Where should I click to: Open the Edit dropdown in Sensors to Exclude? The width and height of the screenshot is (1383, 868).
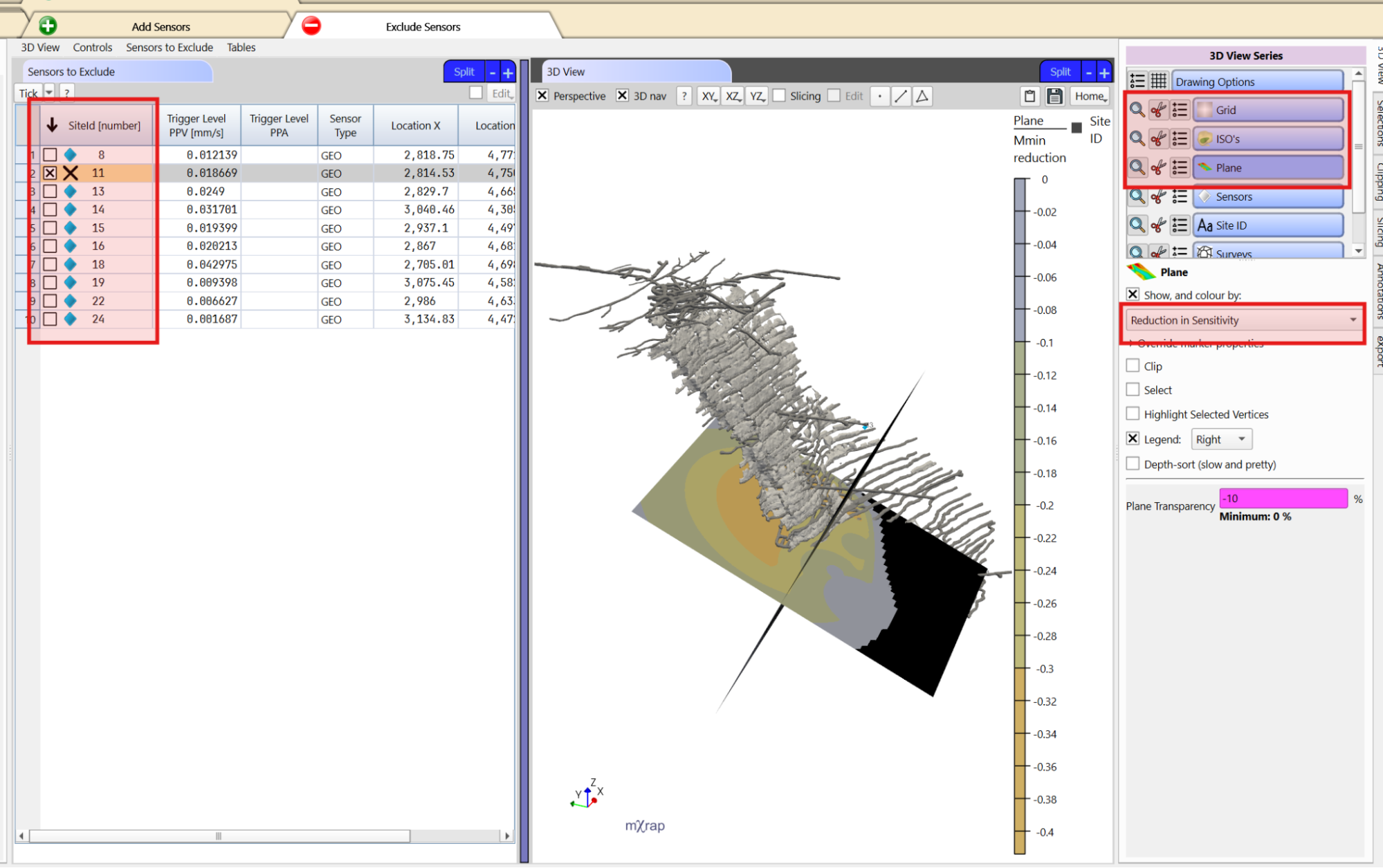click(x=502, y=93)
